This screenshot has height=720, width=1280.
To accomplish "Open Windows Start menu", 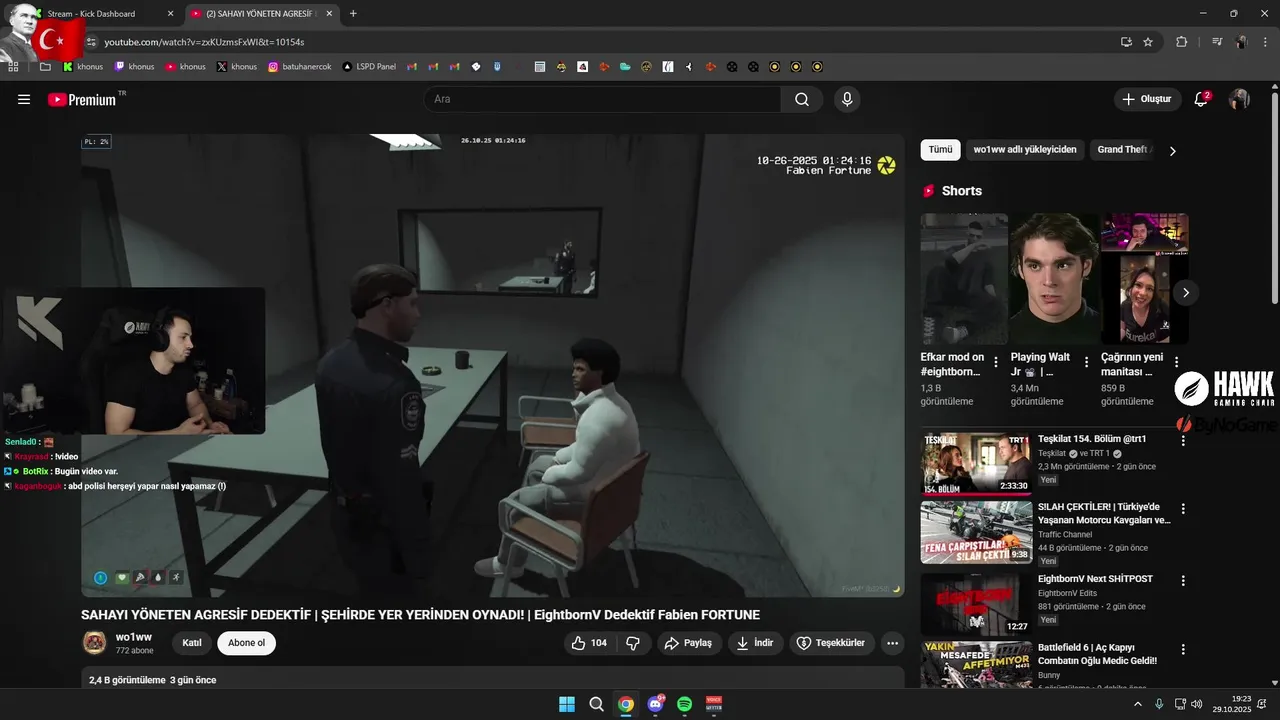I will (567, 704).
